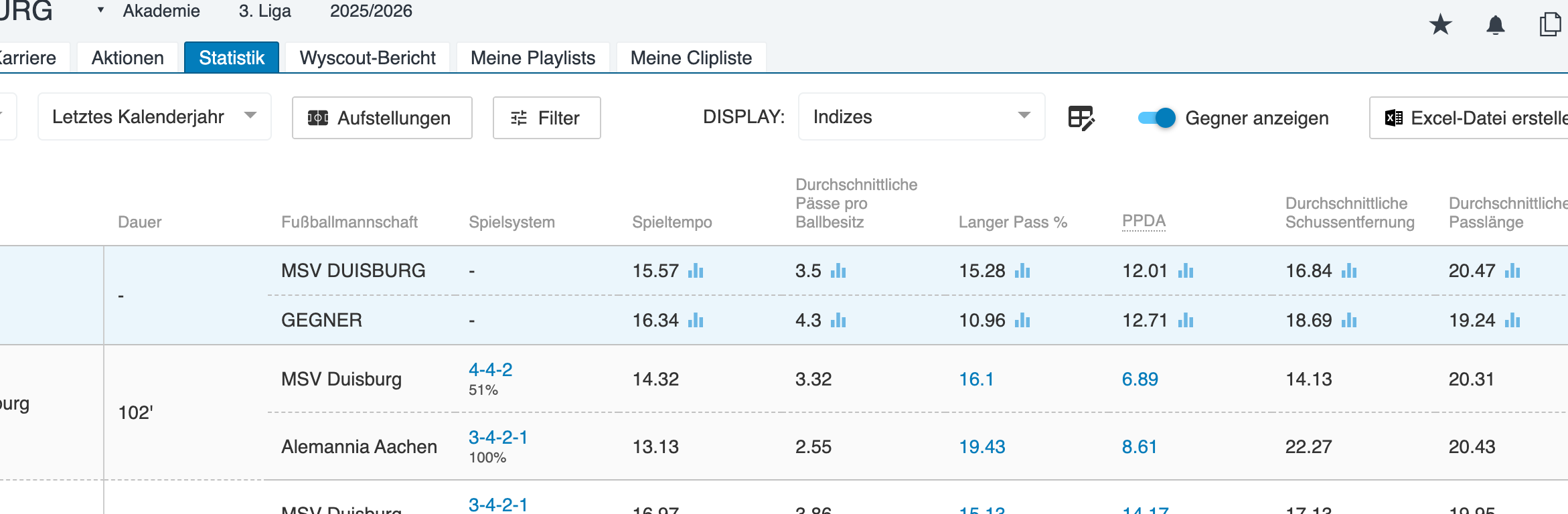Click chart icon beside Gegner Passlänge 19.24
Viewport: 1568px width, 514px height.
pyautogui.click(x=1512, y=321)
